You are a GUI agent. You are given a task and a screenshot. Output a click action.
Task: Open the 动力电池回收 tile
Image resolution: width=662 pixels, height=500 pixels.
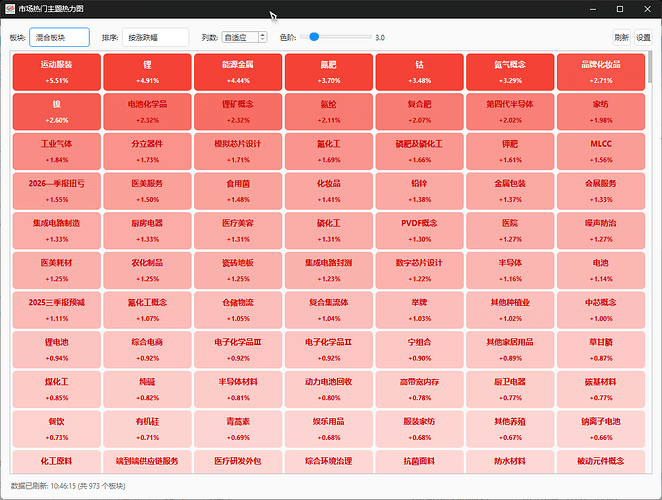329,389
